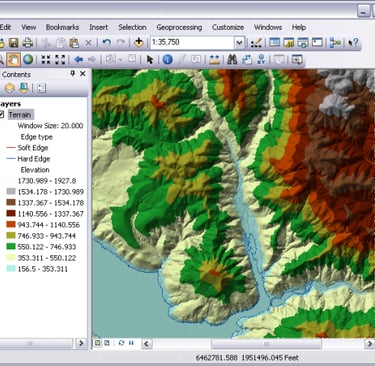375x366 pixels.
Task: Select the Identify tool icon
Action: point(167,60)
